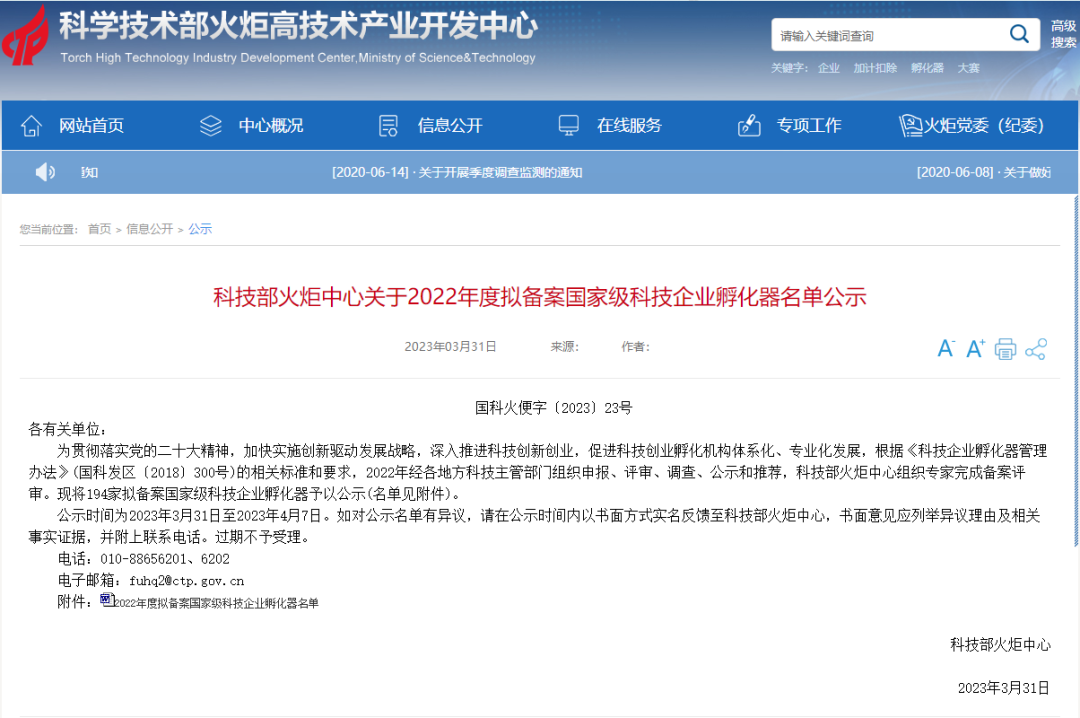Click the Torch Center flame logo
The height and width of the screenshot is (718, 1080).
coord(27,38)
